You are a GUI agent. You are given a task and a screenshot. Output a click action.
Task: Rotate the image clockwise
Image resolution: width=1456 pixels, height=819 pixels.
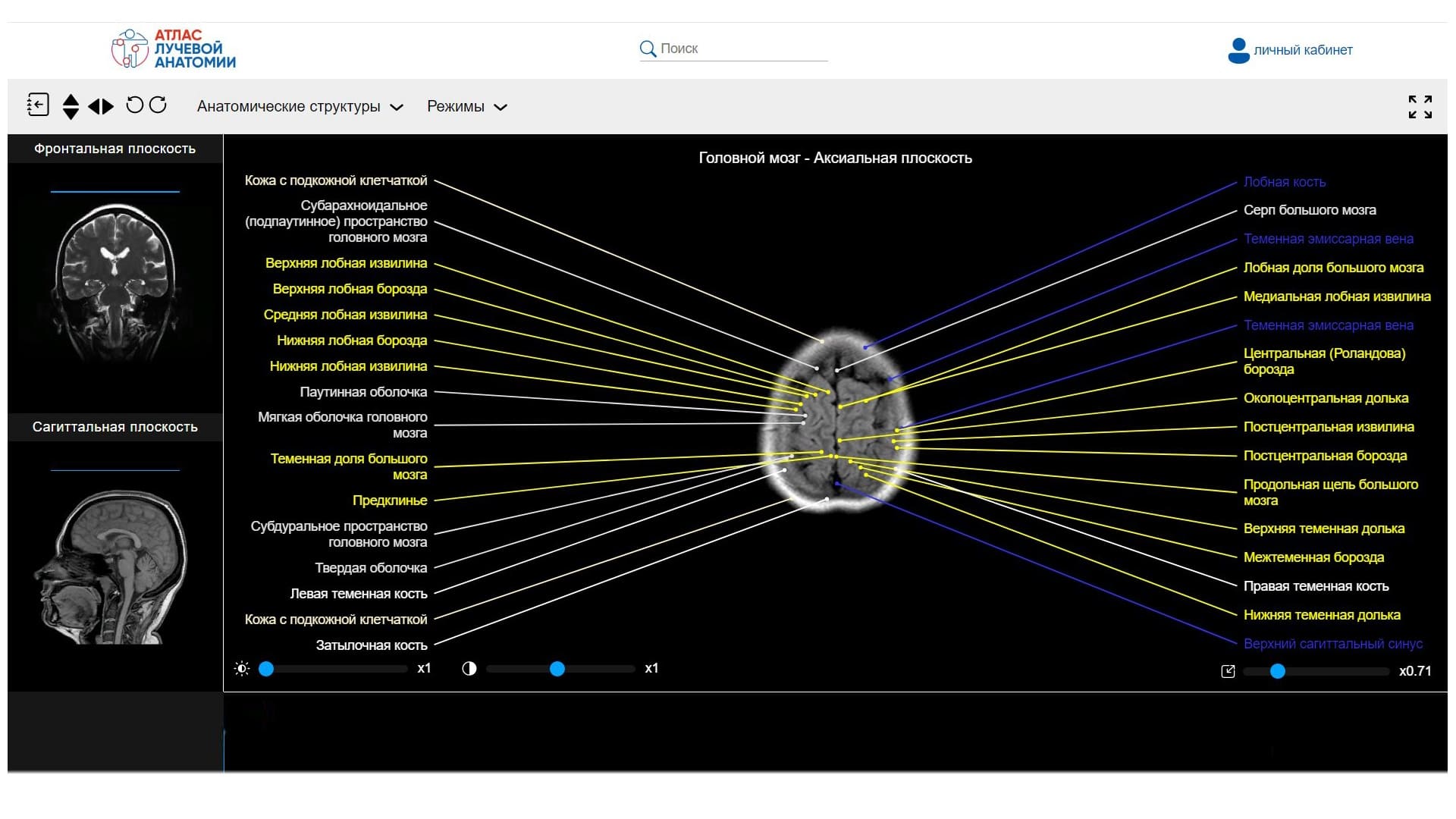click(x=158, y=105)
